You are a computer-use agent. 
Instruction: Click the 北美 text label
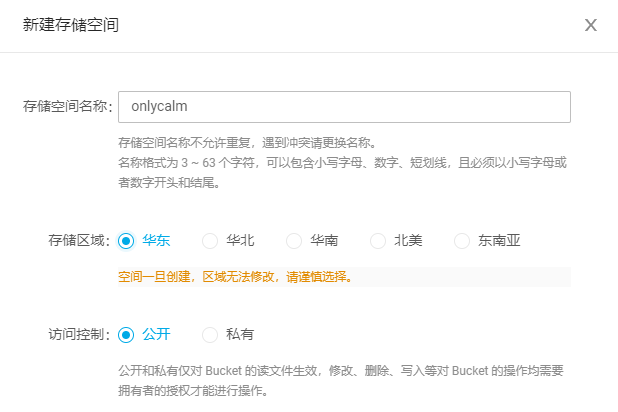[x=408, y=240]
